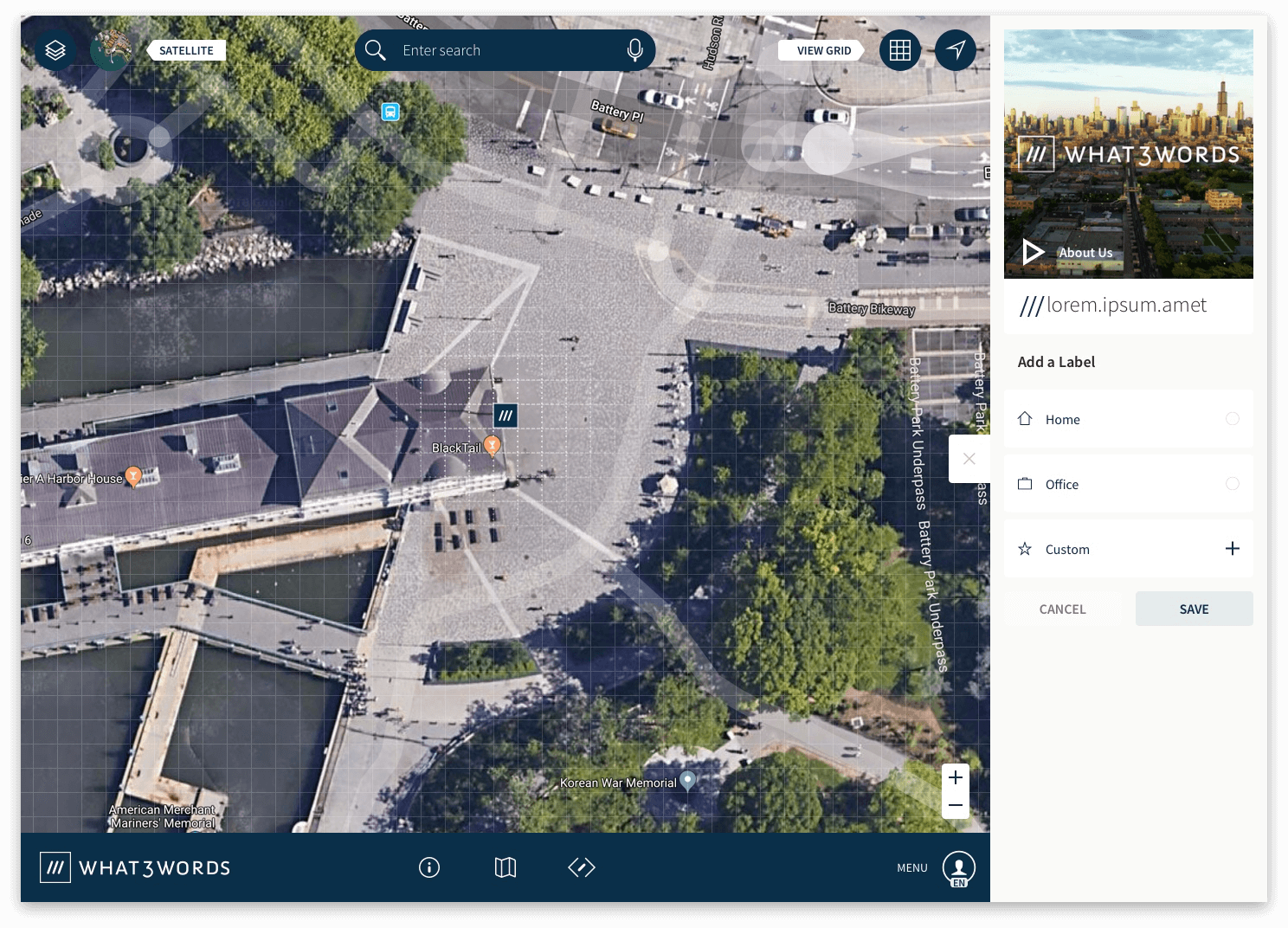The height and width of the screenshot is (928, 1288).
Task: Click the Battery Pl street label
Action: 617,111
